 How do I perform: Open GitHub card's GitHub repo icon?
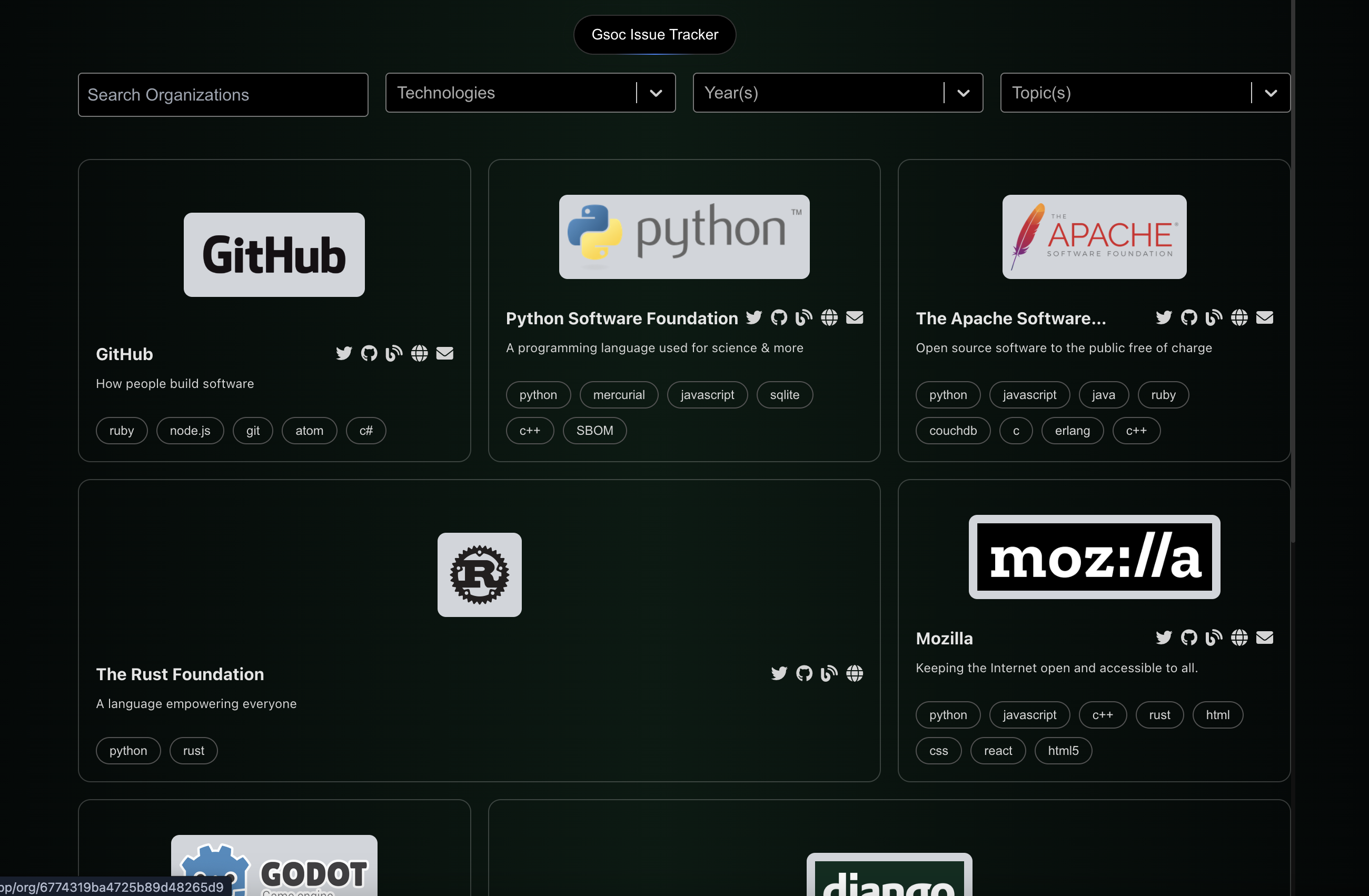(369, 353)
